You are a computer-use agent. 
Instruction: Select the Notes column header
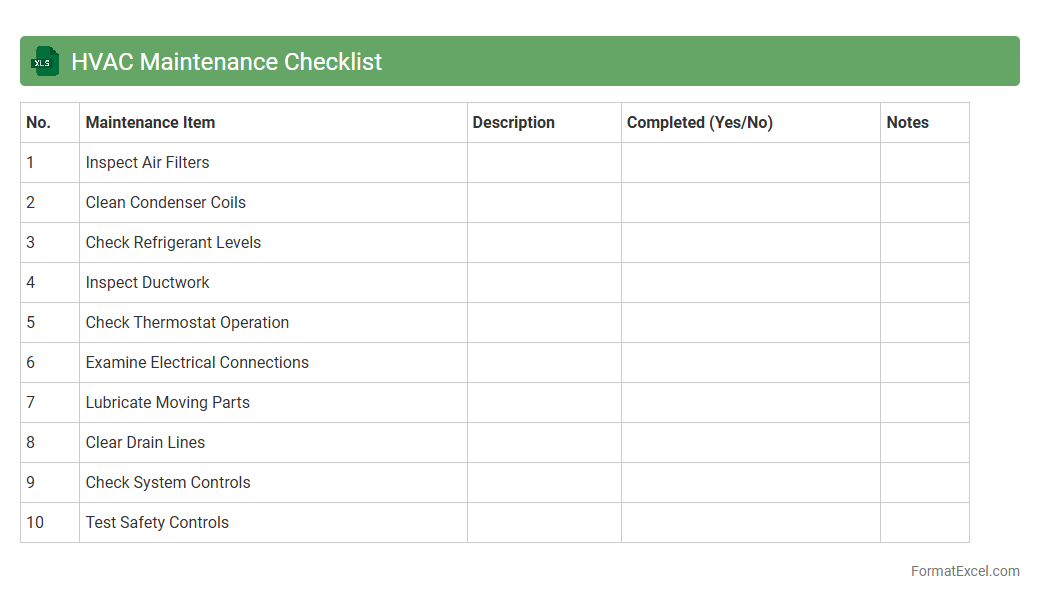coord(907,122)
